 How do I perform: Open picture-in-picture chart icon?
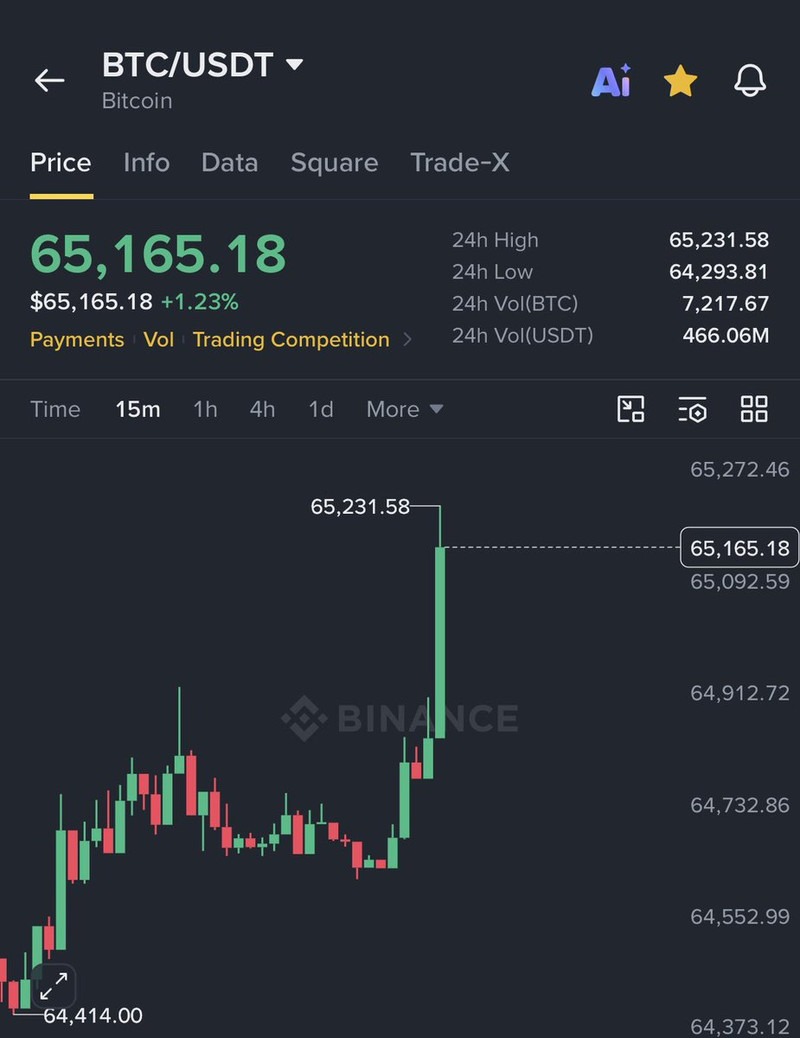click(x=630, y=409)
